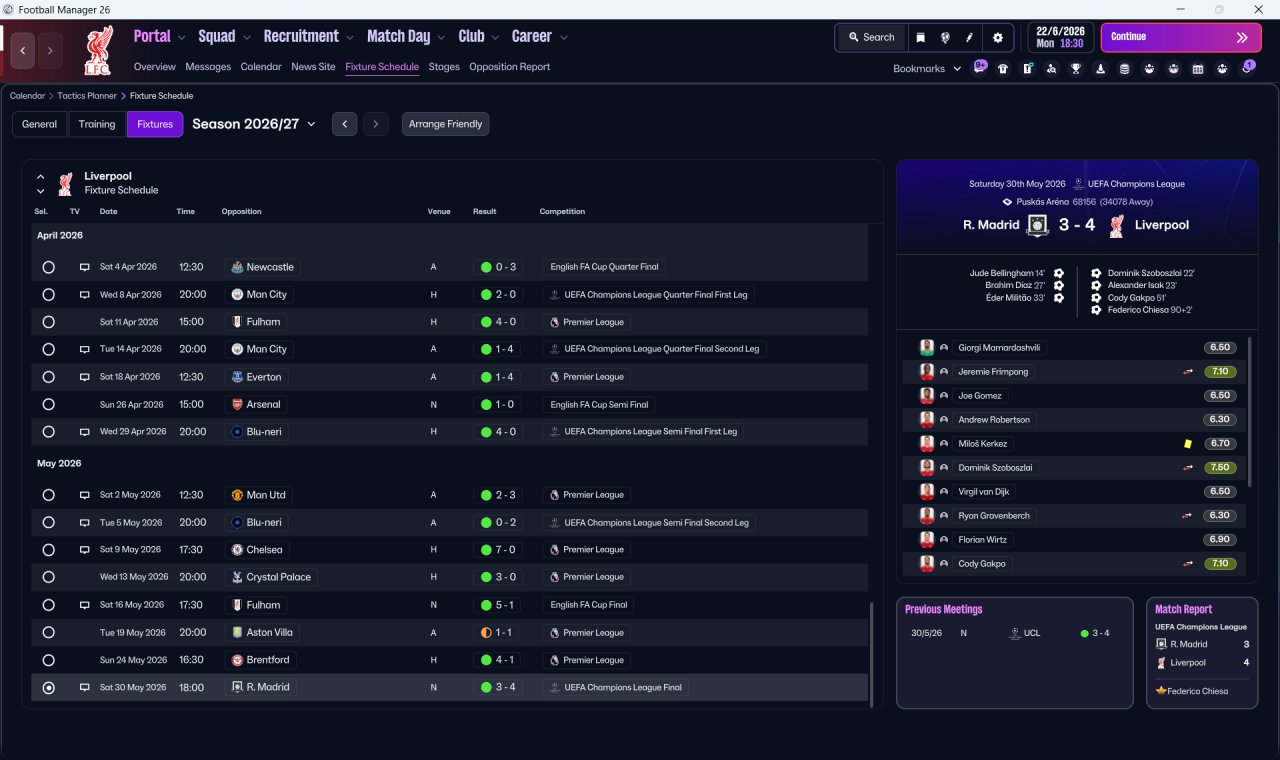Open the finances coin stack icon
Viewport: 1280px width, 760px height.
[1125, 68]
